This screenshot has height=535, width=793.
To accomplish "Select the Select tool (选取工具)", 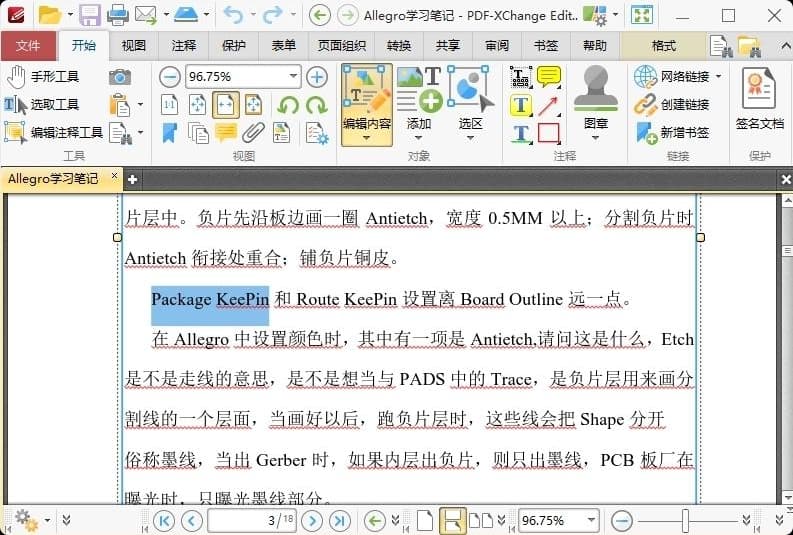I will 42,105.
